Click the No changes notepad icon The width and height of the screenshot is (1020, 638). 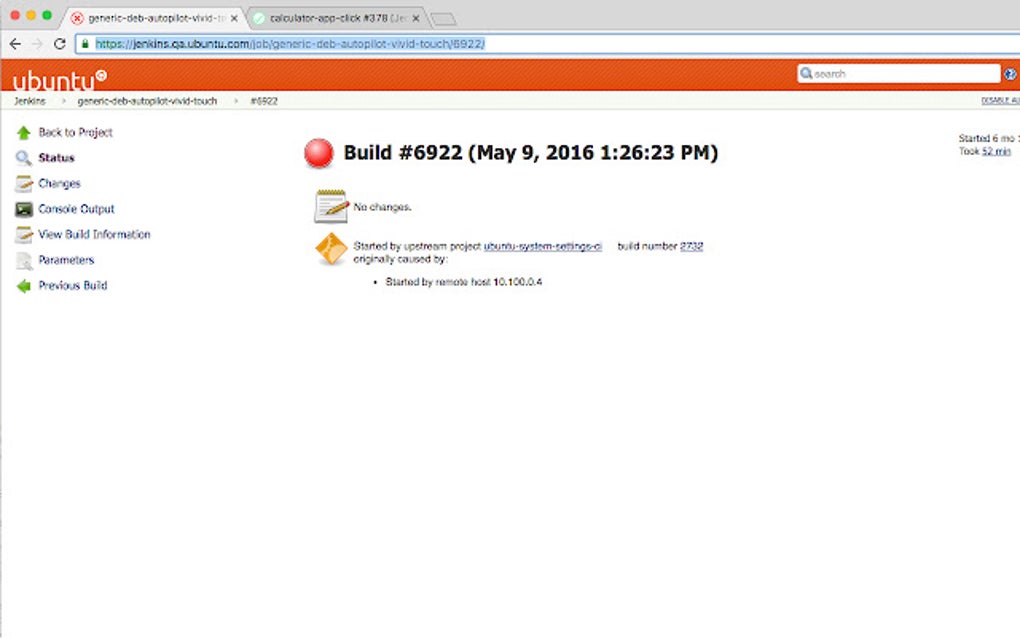(x=330, y=204)
